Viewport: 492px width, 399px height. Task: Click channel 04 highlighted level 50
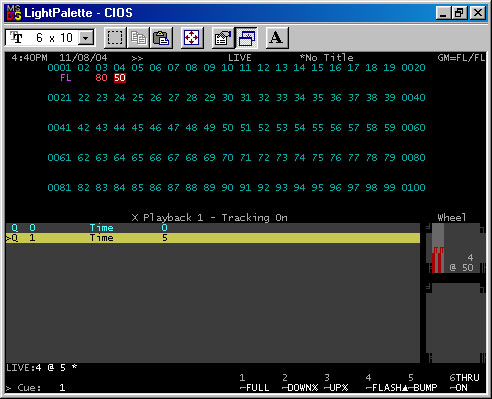coord(120,78)
